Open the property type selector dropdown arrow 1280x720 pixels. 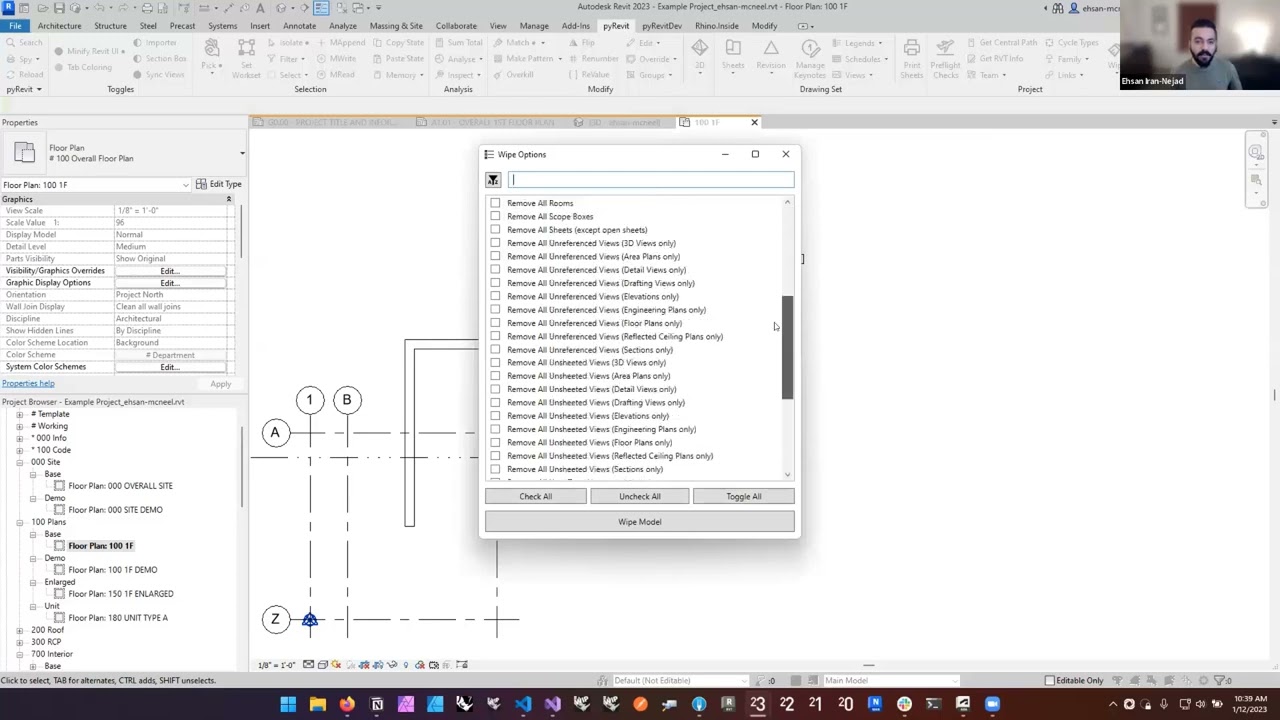tap(241, 153)
